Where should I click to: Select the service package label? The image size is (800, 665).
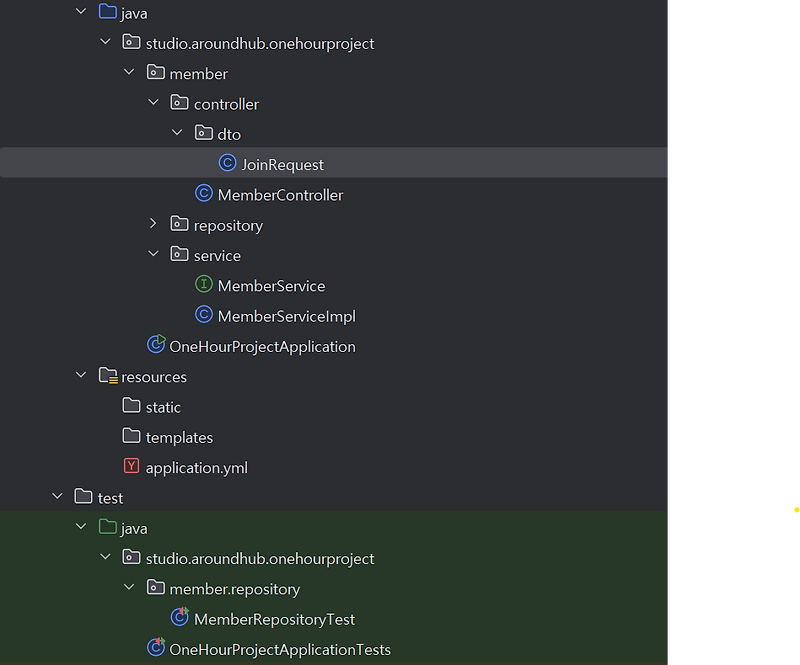click(x=217, y=256)
